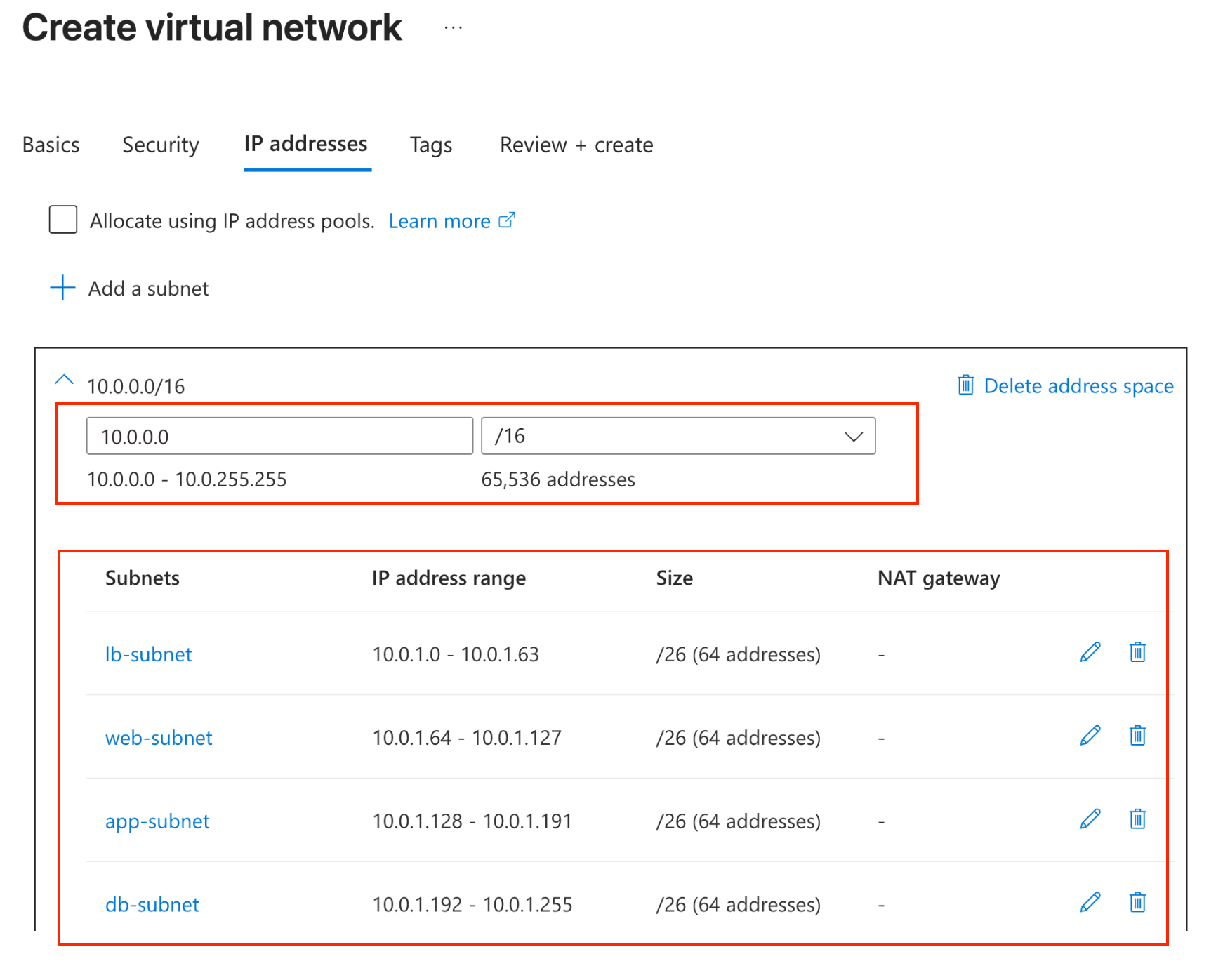Image resolution: width=1230 pixels, height=980 pixels.
Task: Delete the web-subnet using trash icon
Action: click(x=1137, y=736)
